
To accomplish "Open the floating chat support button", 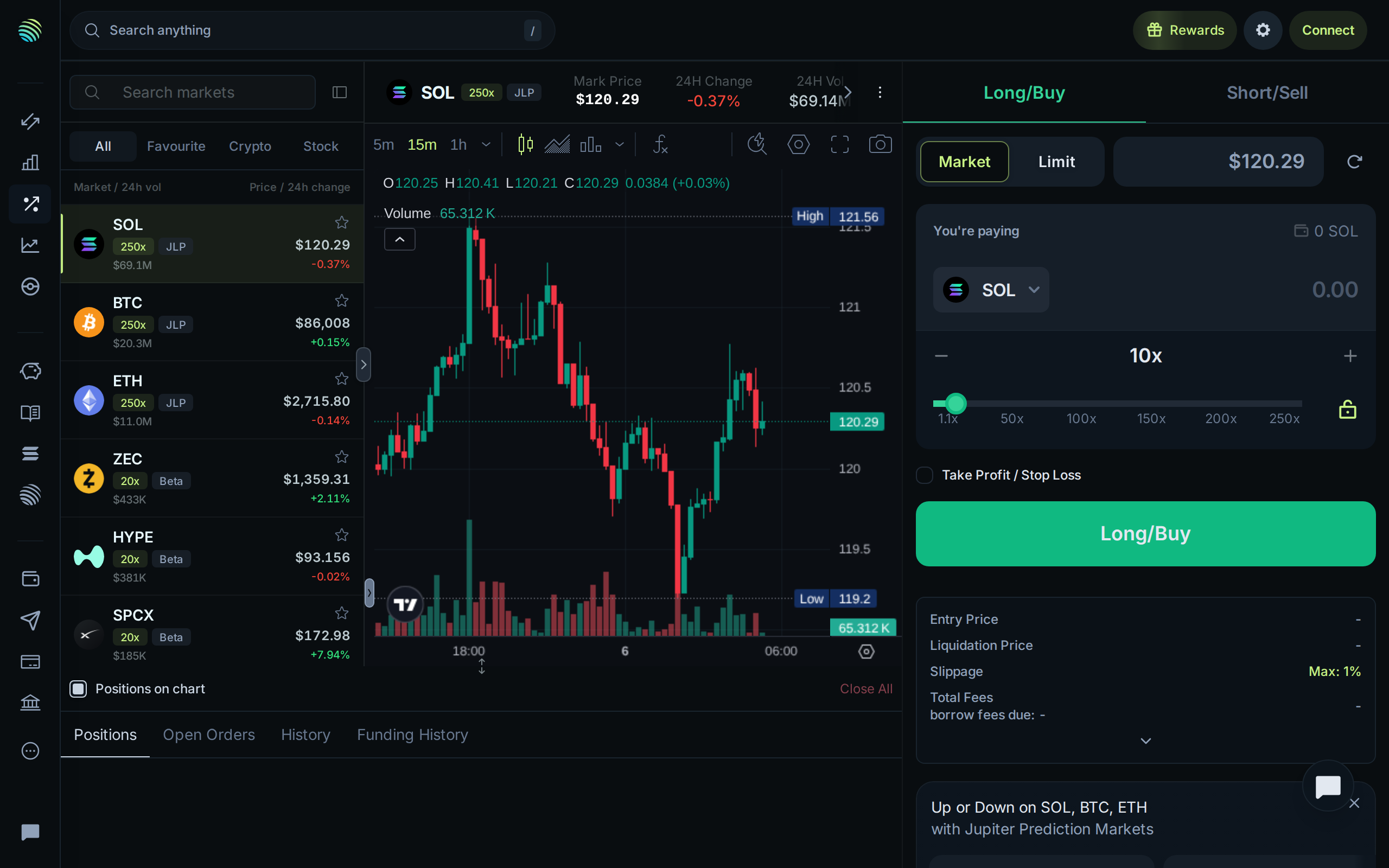I will (1328, 786).
